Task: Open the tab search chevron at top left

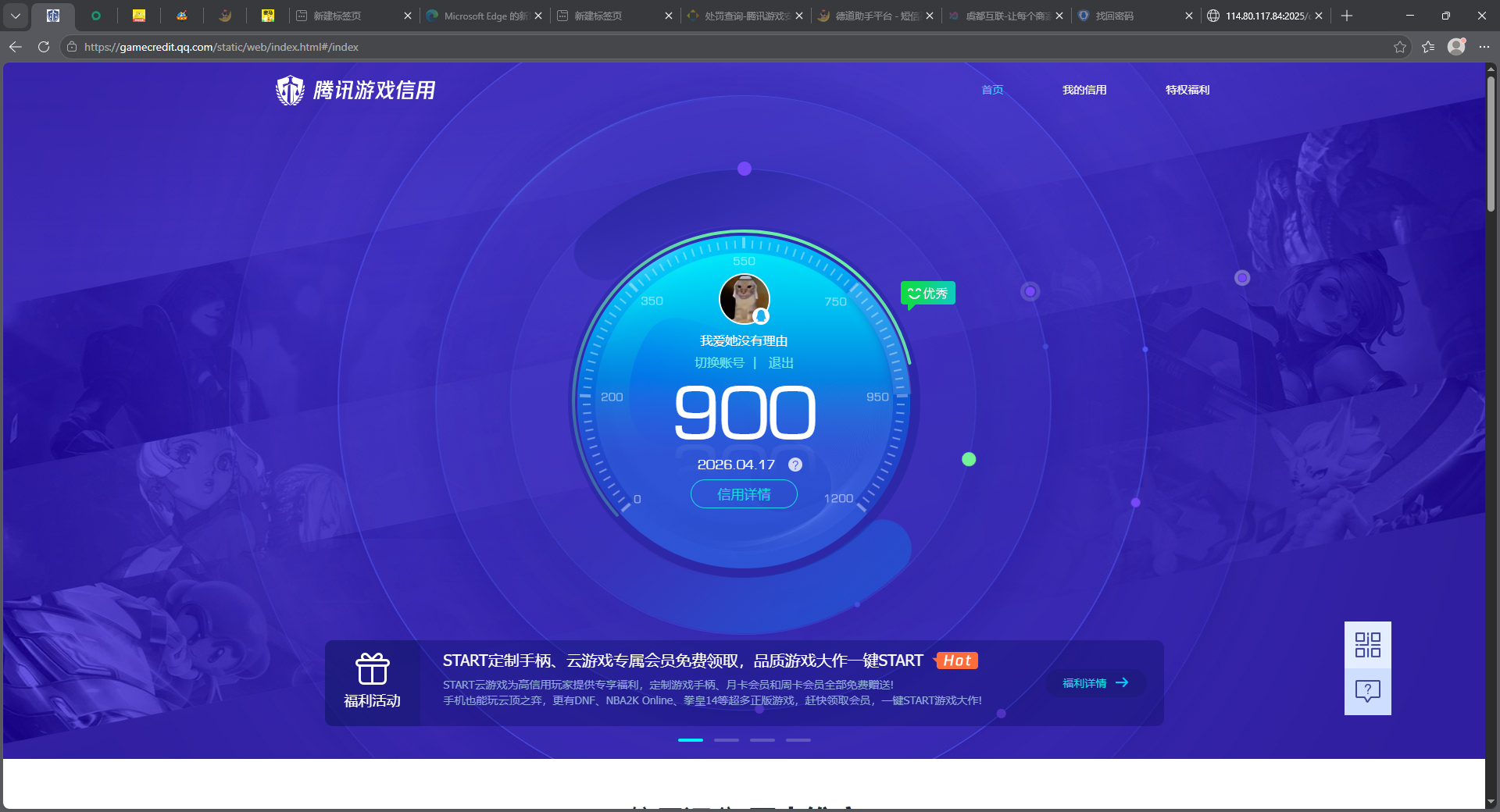Action: [x=16, y=16]
